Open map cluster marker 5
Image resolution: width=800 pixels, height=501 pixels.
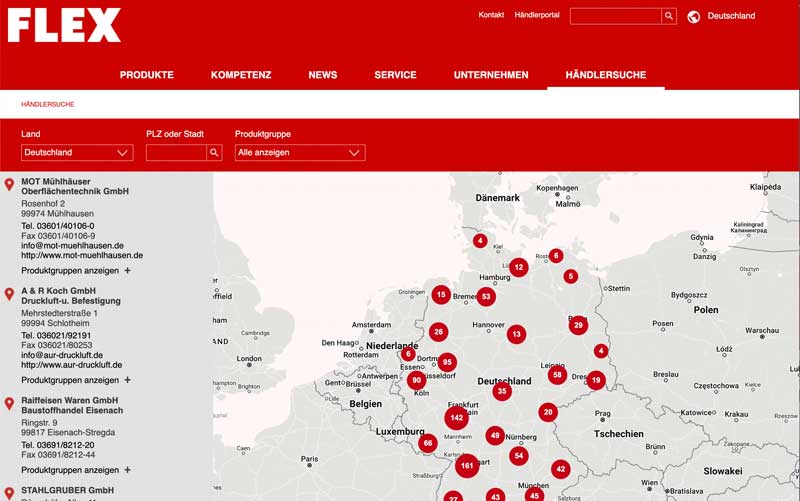click(570, 277)
